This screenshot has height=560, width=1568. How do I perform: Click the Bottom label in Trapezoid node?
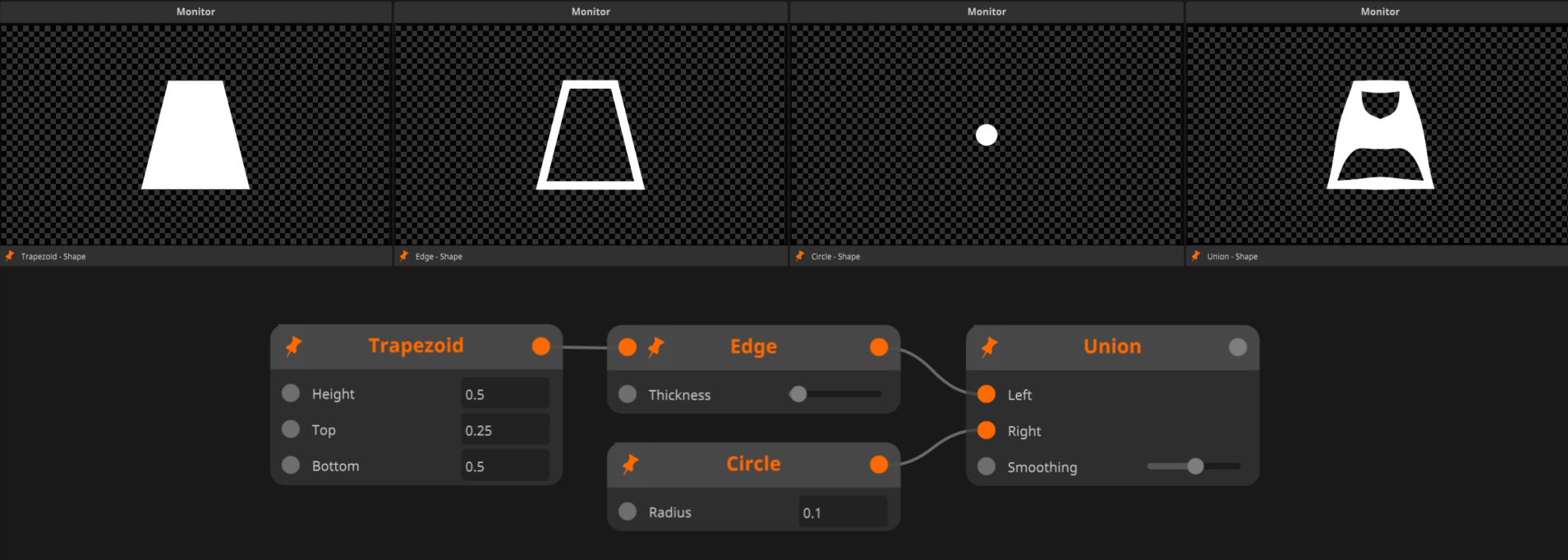click(x=335, y=466)
